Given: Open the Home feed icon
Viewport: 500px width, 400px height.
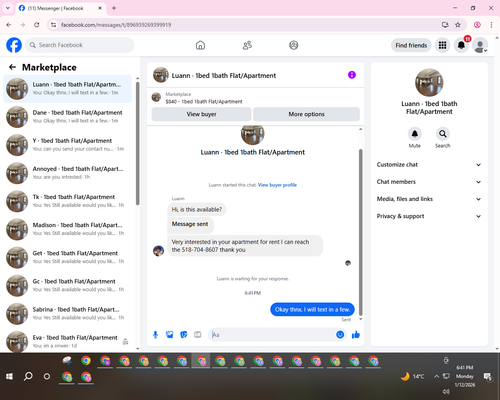Looking at the screenshot, I should tap(200, 45).
